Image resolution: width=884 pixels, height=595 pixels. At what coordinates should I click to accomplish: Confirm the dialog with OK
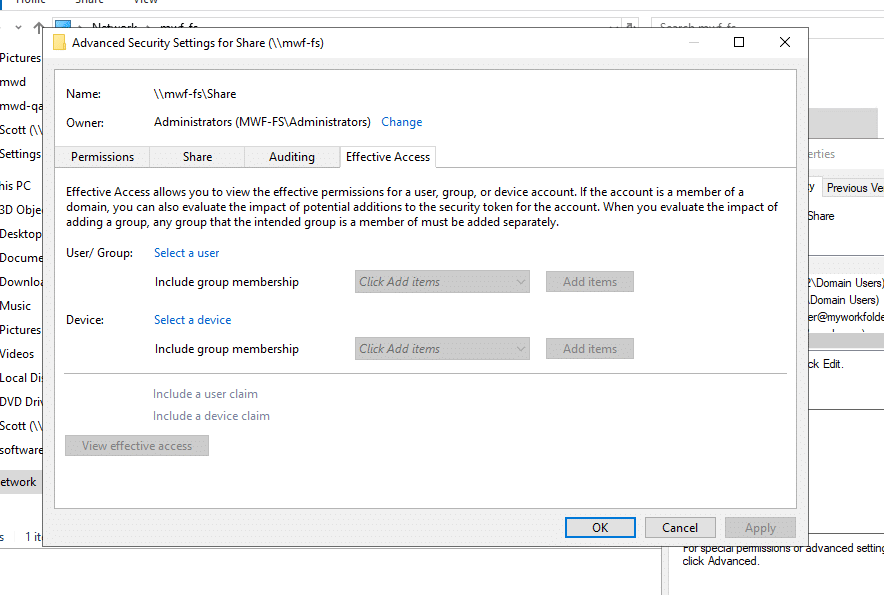[599, 528]
